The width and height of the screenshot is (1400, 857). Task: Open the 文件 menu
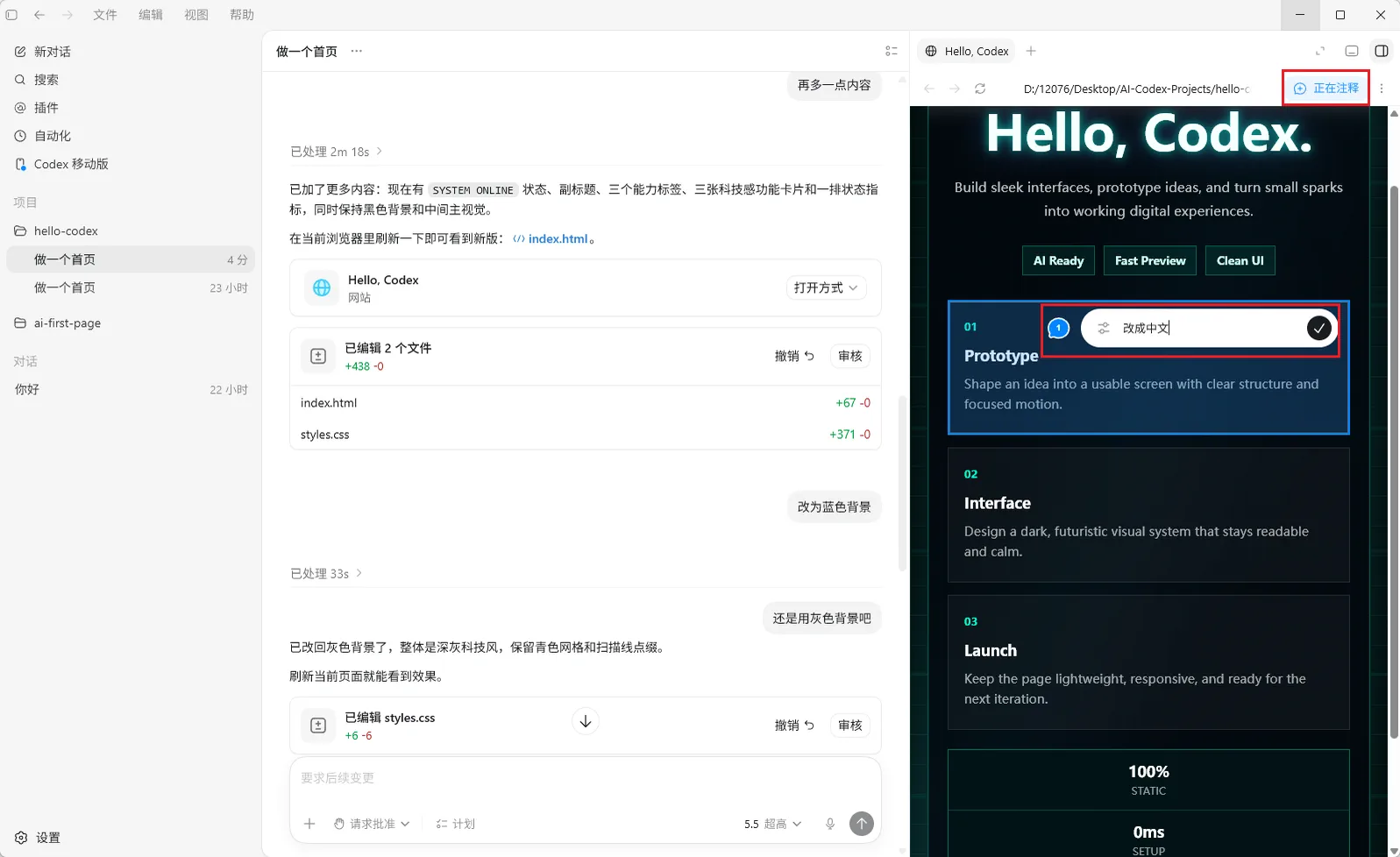coord(105,15)
